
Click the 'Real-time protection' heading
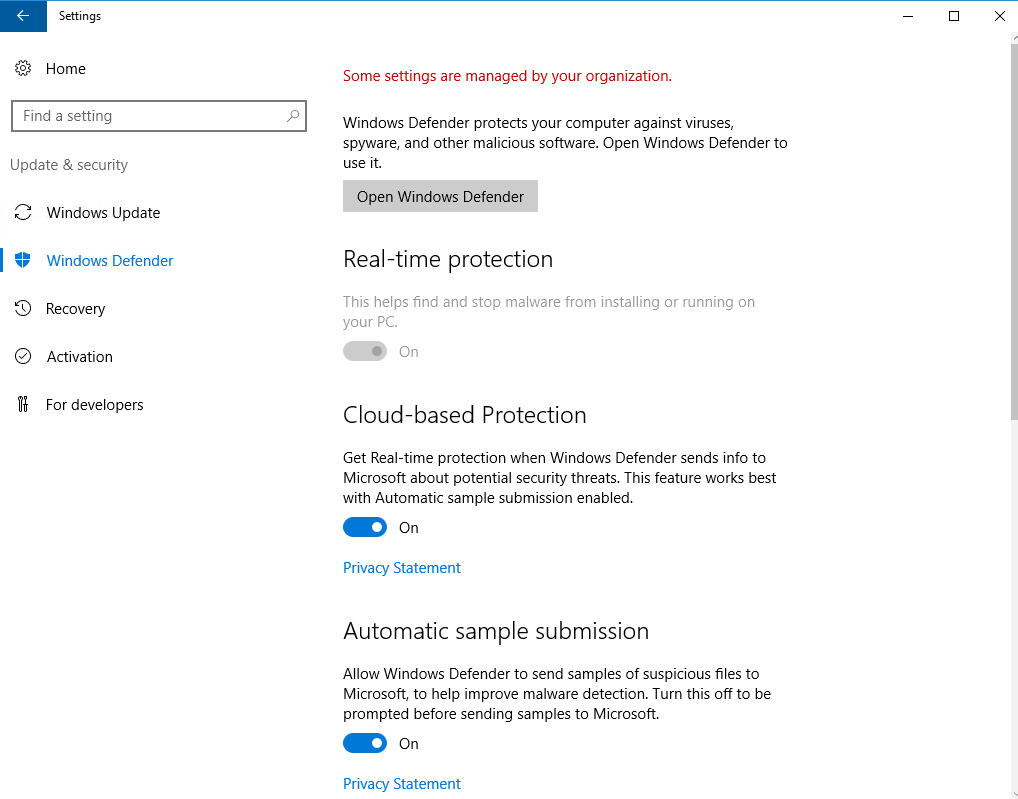(x=448, y=259)
